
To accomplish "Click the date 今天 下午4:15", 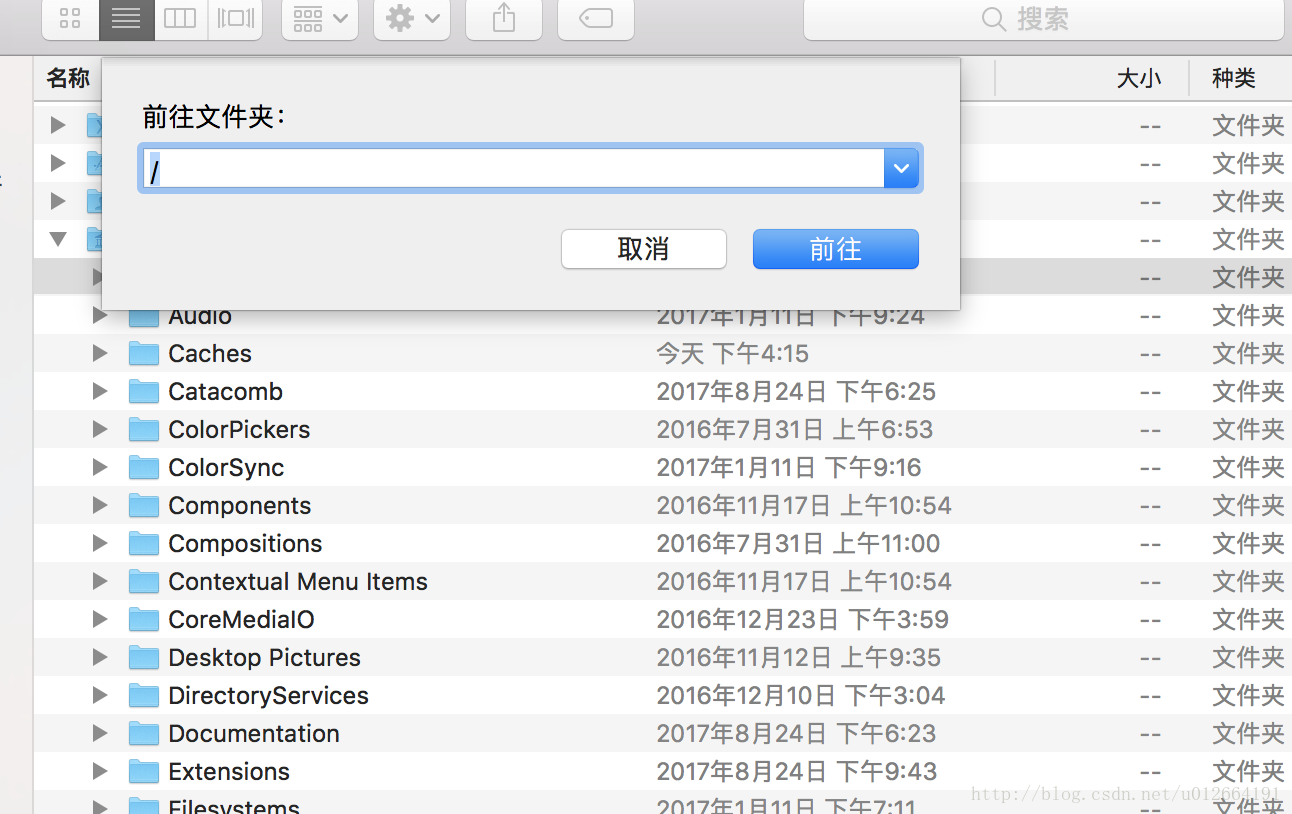I will pyautogui.click(x=733, y=353).
